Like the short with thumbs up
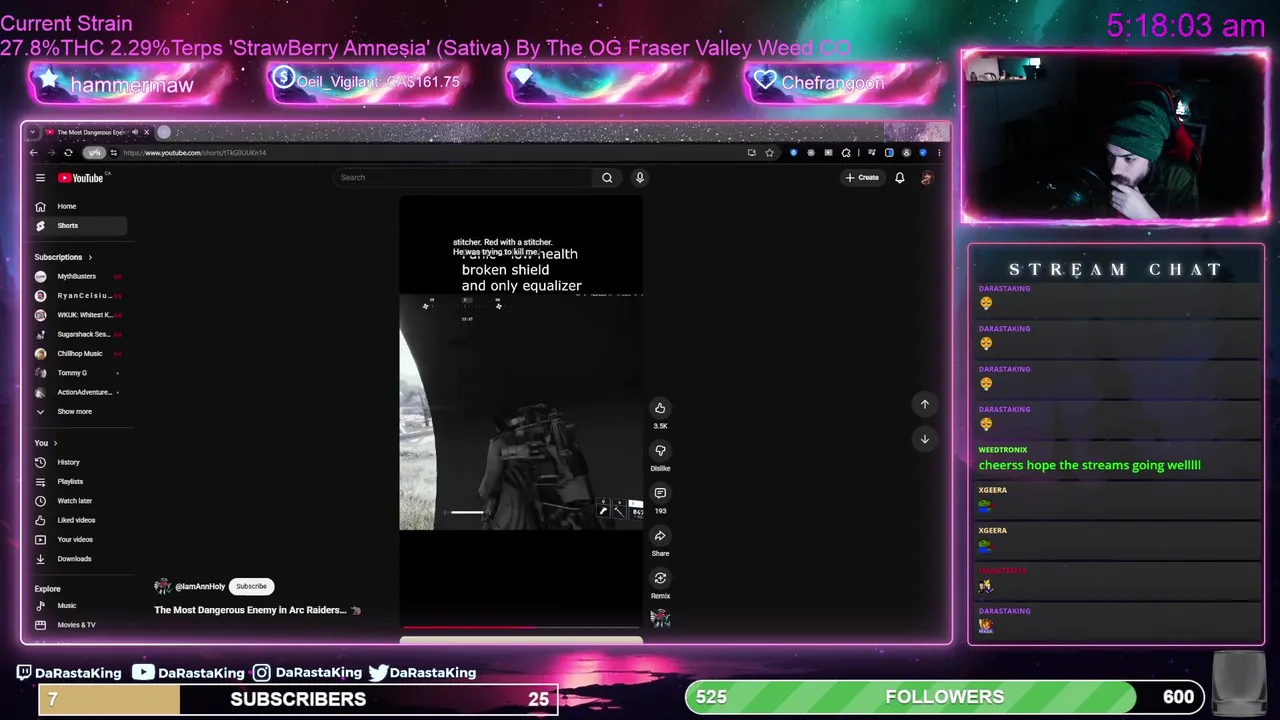This screenshot has height=720, width=1280. (x=660, y=408)
